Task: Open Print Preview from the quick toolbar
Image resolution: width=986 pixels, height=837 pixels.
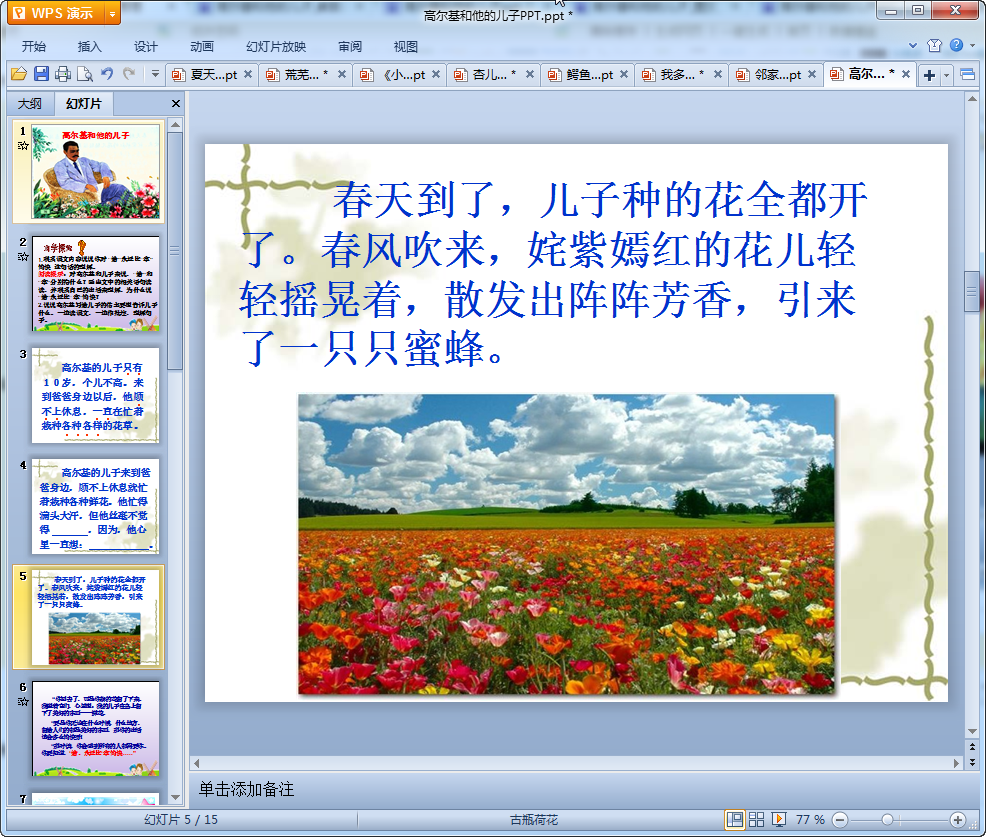Action: (x=85, y=74)
